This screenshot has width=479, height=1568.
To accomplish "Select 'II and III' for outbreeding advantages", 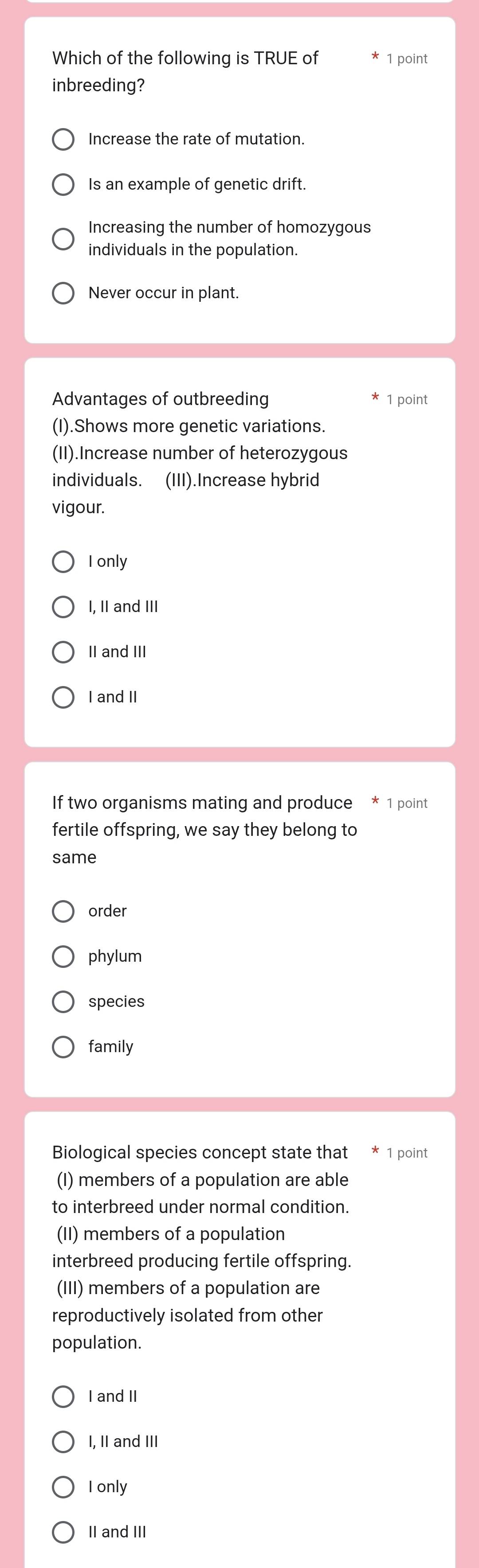I will point(63,652).
